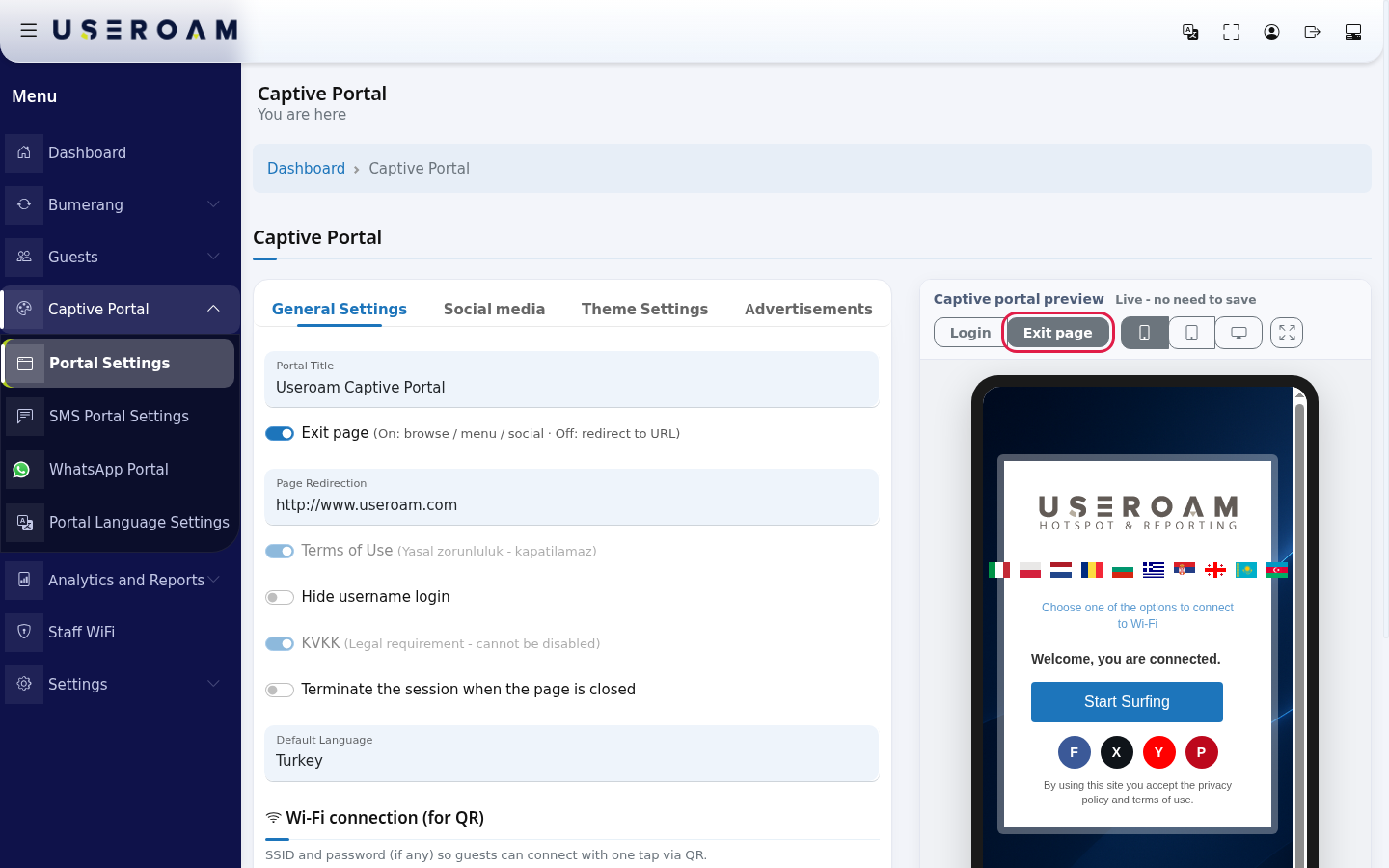Toggle fullscreen mode icon in header

[1231, 32]
